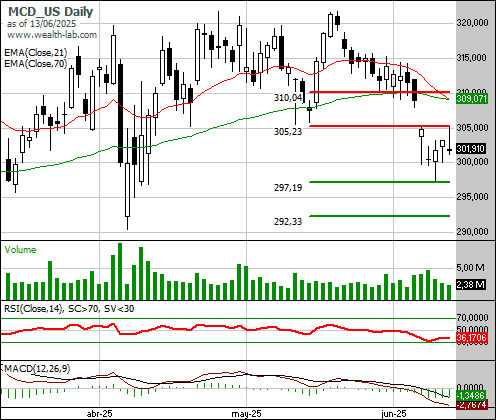The height and width of the screenshot is (420, 496).
Task: Click the 305,000 price axis label
Action: click(x=472, y=127)
